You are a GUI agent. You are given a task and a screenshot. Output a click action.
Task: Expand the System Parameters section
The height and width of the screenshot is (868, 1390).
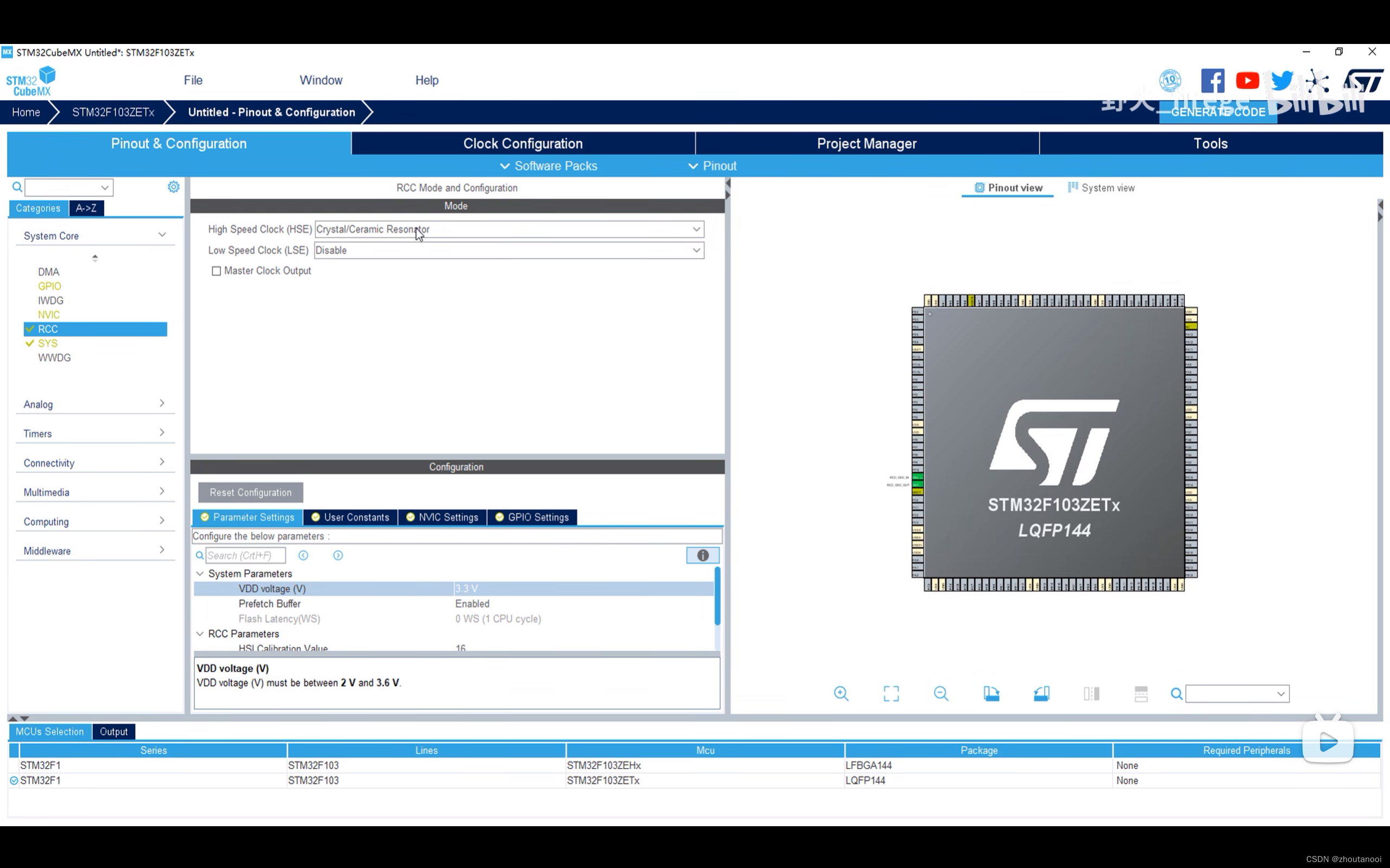[x=199, y=573]
